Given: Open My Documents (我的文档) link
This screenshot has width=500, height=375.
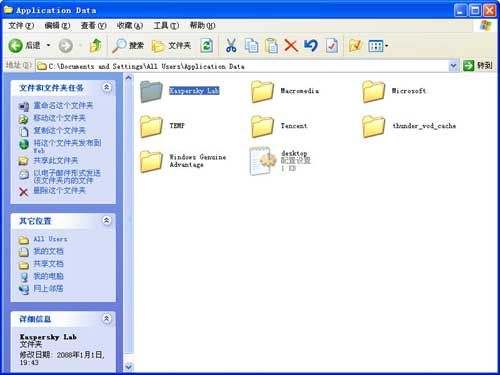Looking at the screenshot, I should click(41, 251).
